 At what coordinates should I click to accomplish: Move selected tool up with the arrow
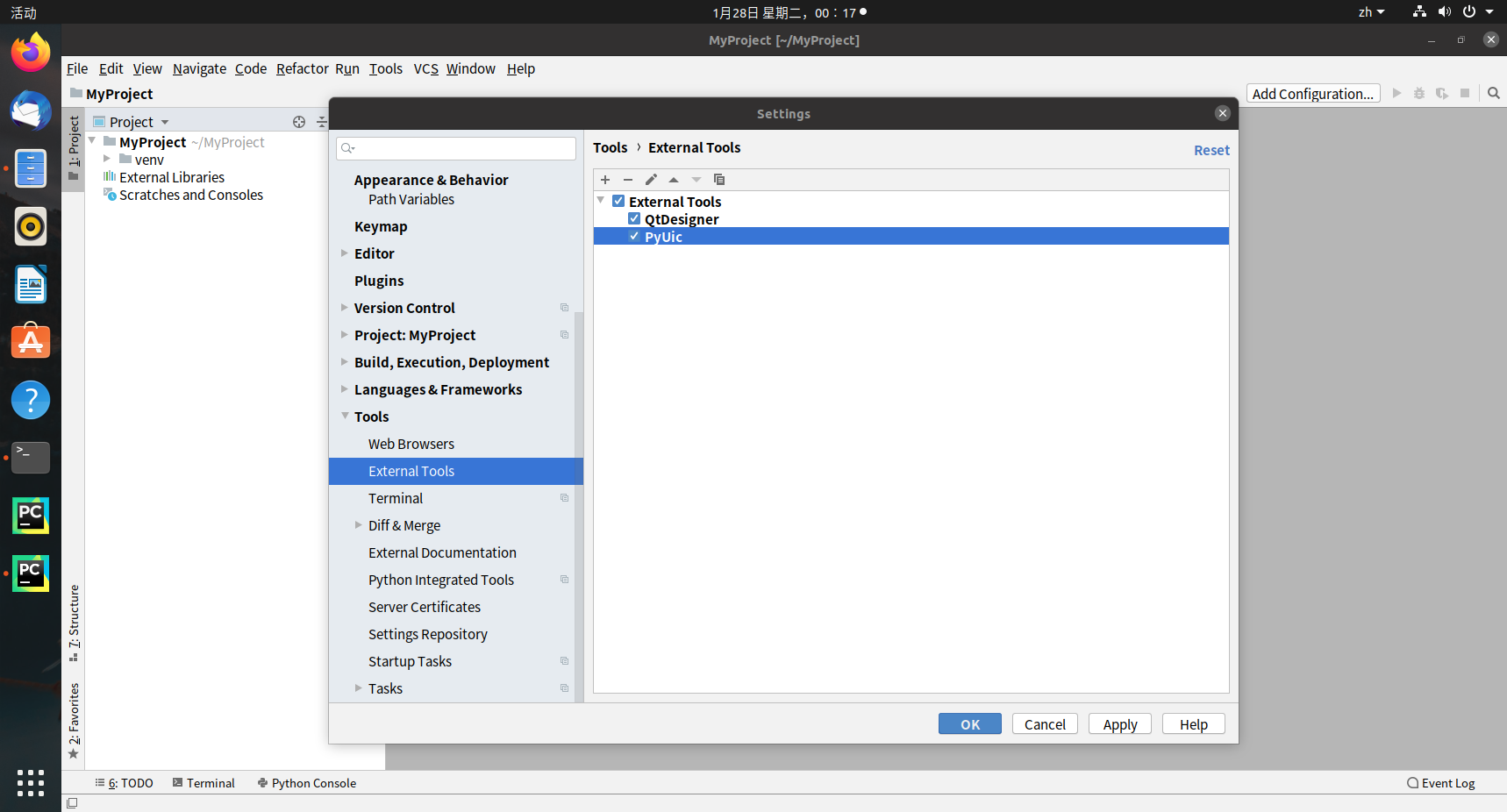coord(674,180)
